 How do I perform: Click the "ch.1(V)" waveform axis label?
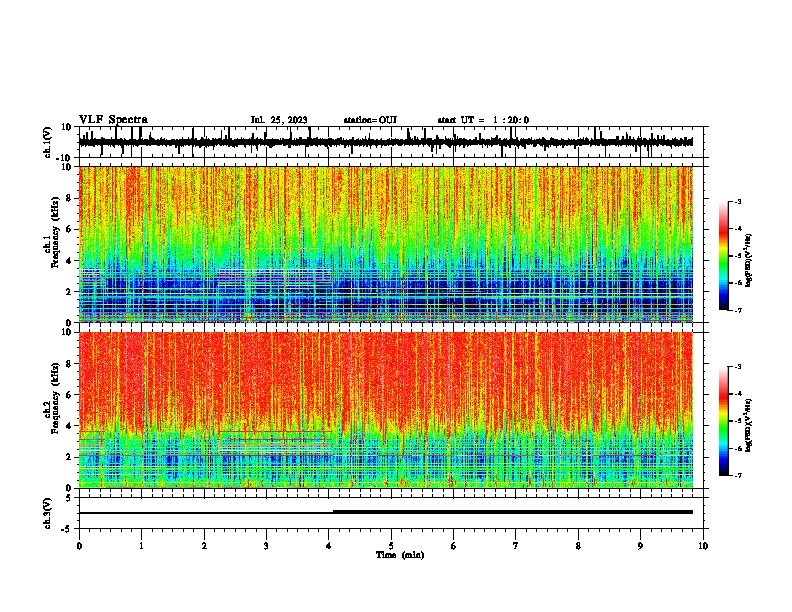pyautogui.click(x=47, y=142)
